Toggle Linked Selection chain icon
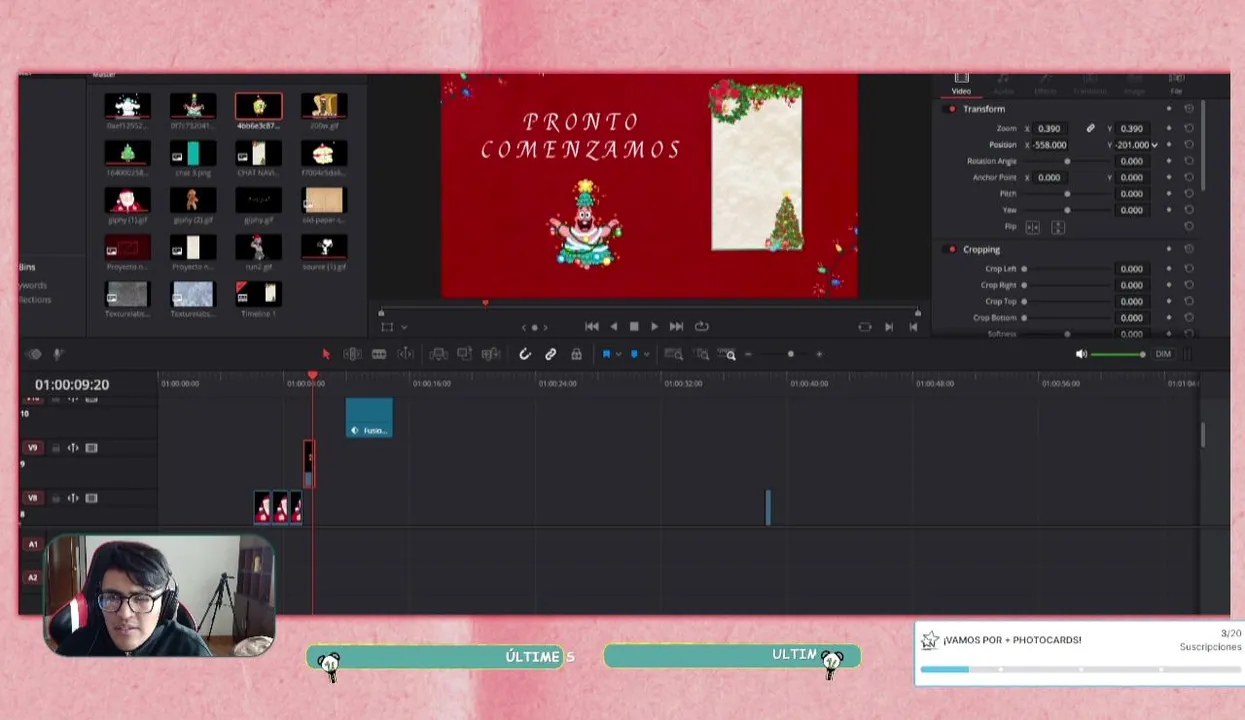 (x=550, y=354)
